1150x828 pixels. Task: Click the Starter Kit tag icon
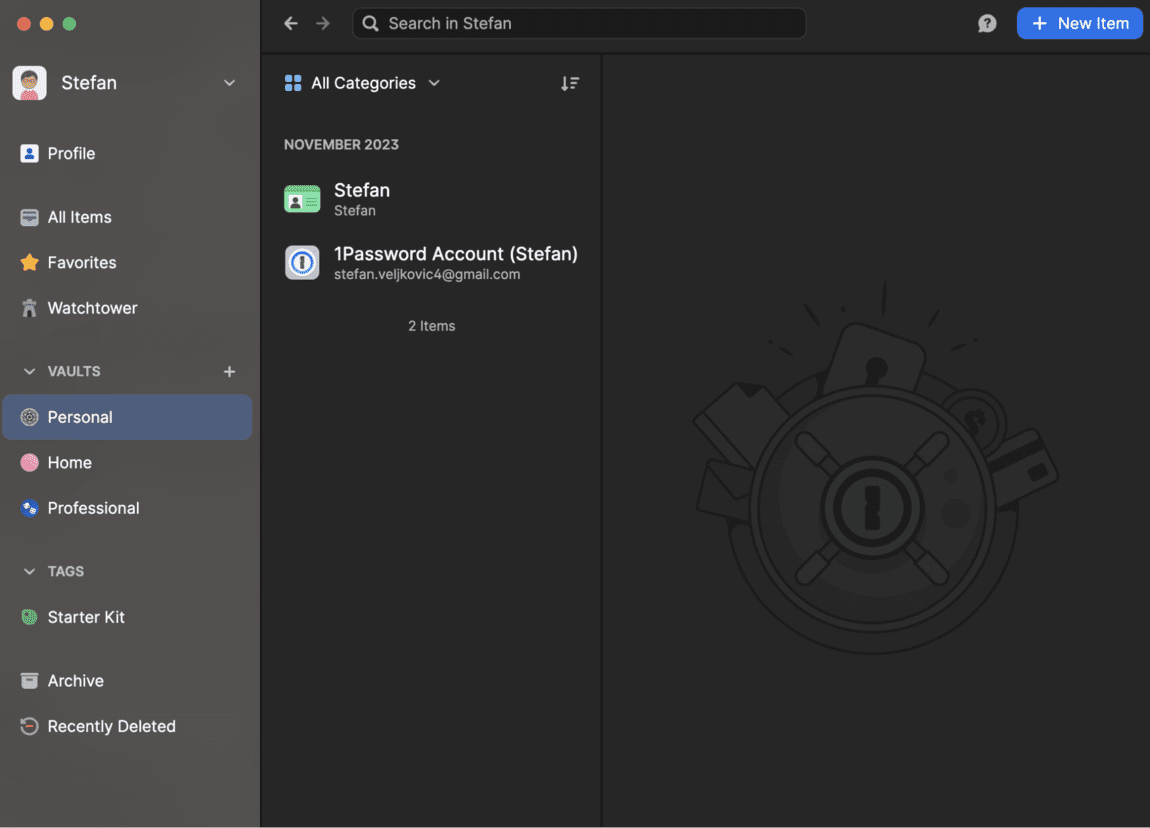click(29, 617)
